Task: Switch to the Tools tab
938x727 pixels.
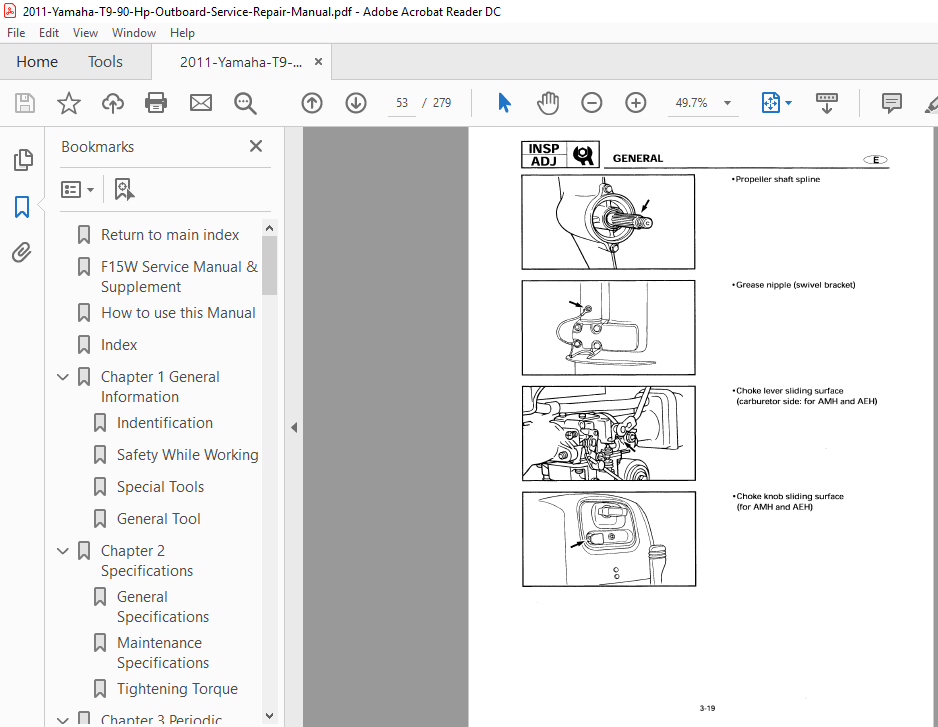Action: coord(105,62)
